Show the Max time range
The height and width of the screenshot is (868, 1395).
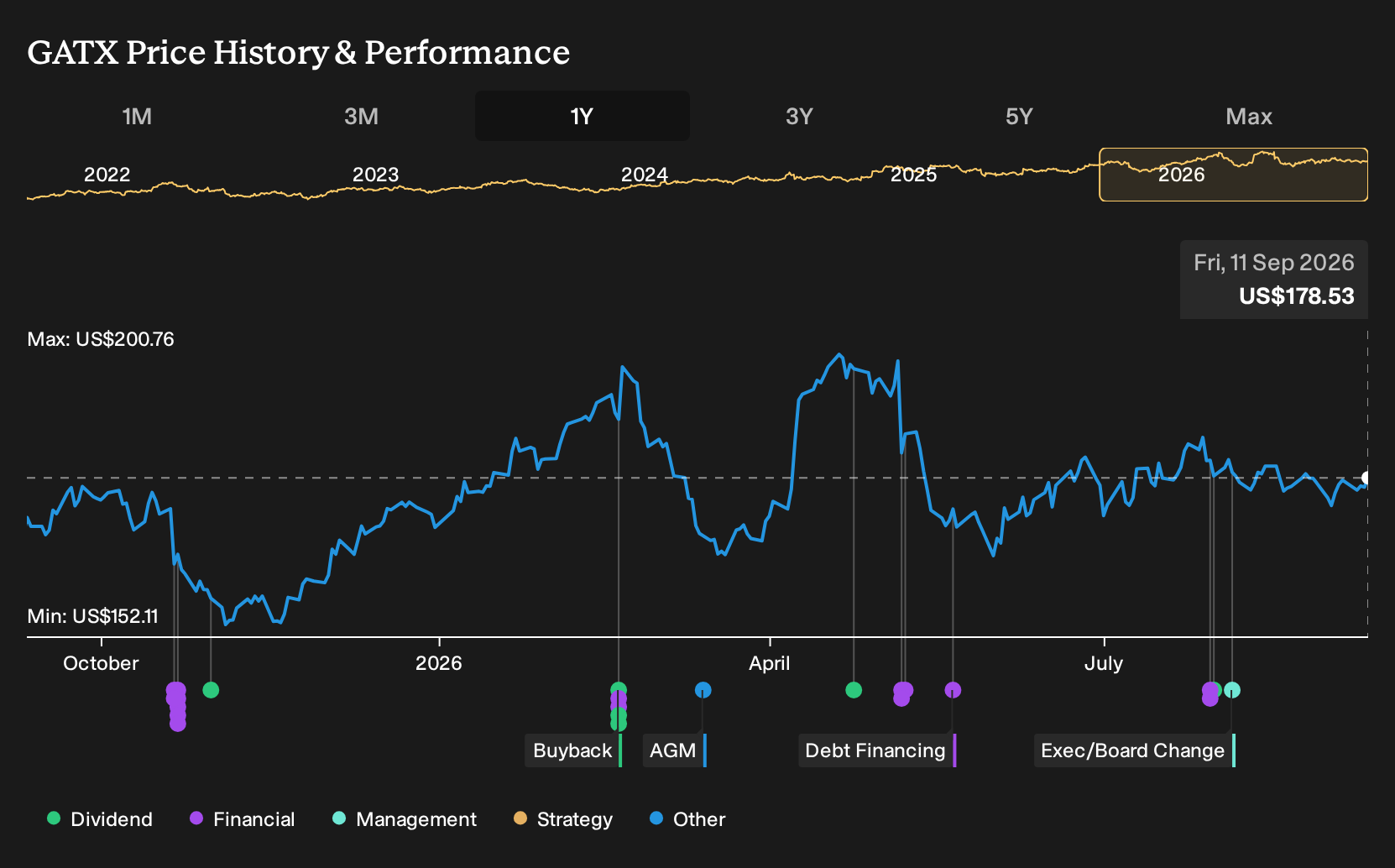1249,116
